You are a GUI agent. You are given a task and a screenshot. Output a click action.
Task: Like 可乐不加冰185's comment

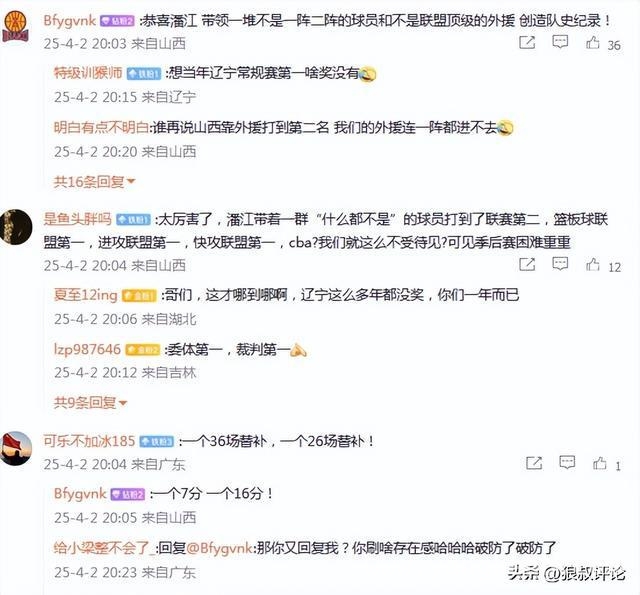[x=600, y=463]
